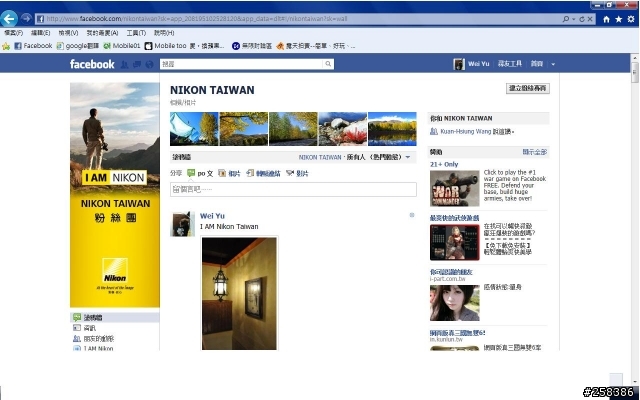Click NIKON TAIWAN filter link in wall bar

coord(320,157)
